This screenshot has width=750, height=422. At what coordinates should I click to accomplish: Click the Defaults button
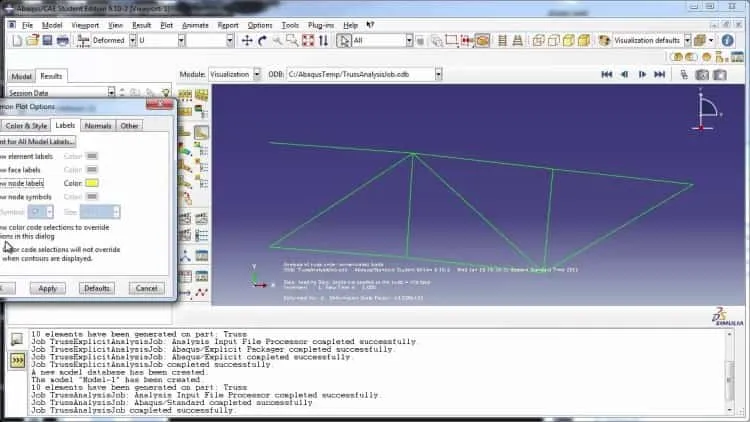point(97,289)
